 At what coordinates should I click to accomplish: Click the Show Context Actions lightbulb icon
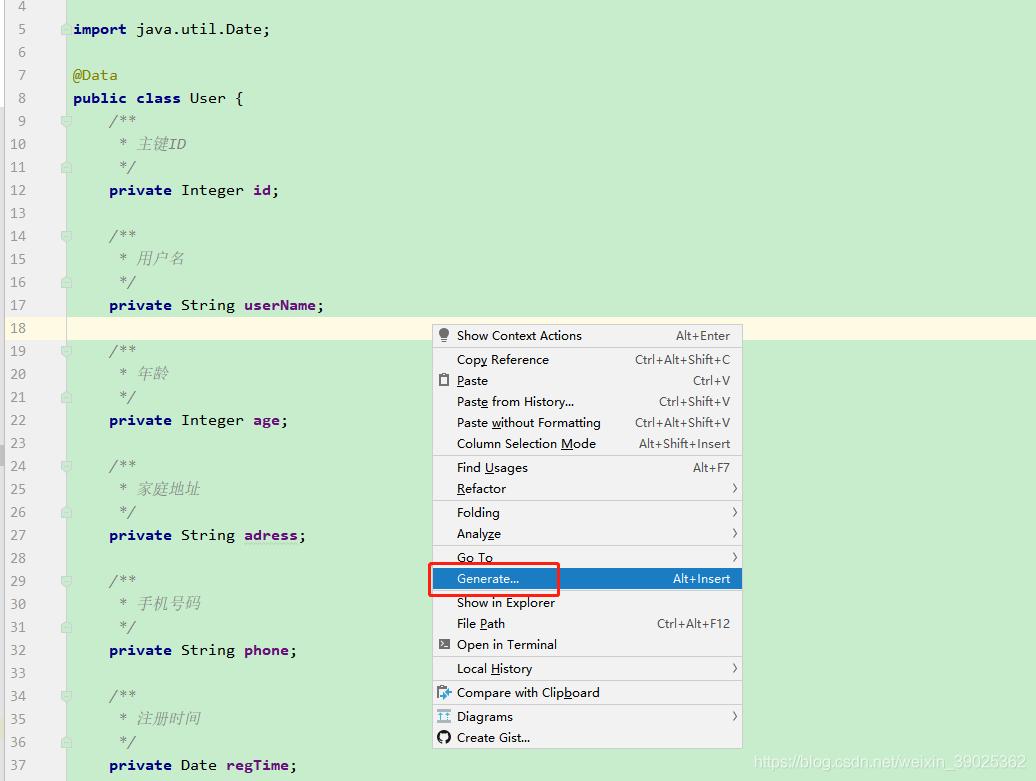tap(444, 335)
